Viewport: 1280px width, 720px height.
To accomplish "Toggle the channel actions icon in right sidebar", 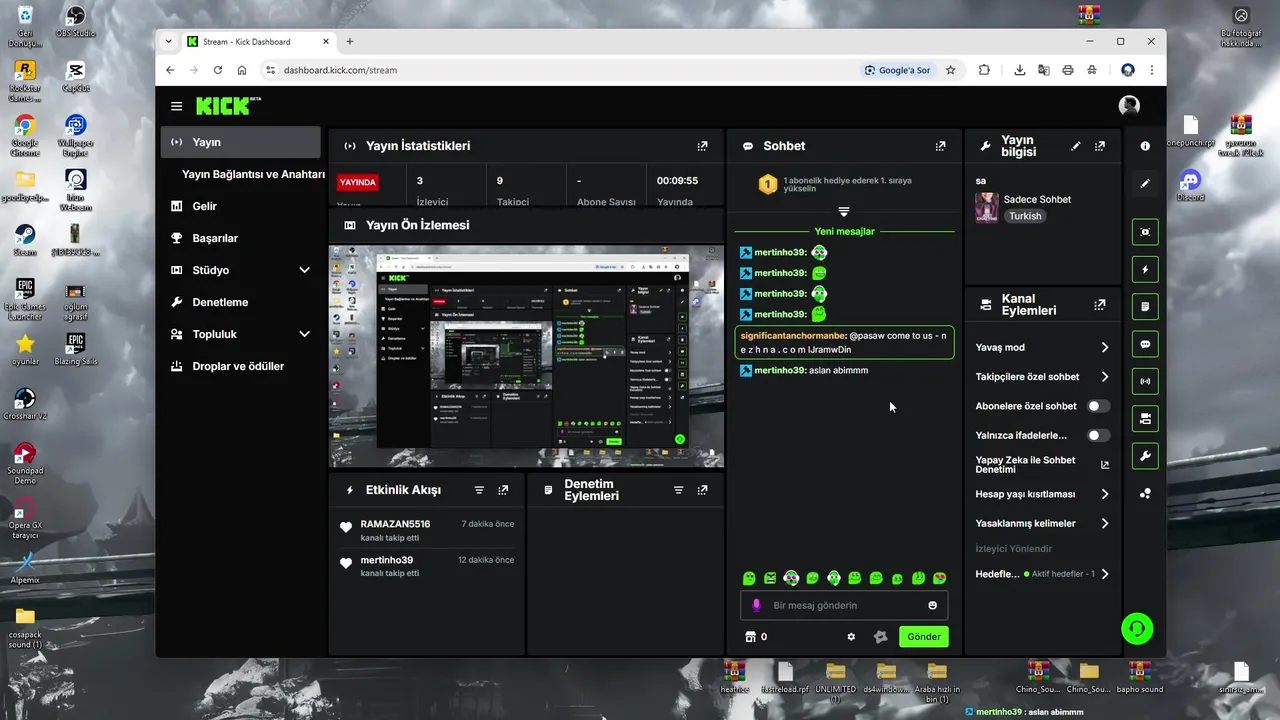I will click(1145, 418).
